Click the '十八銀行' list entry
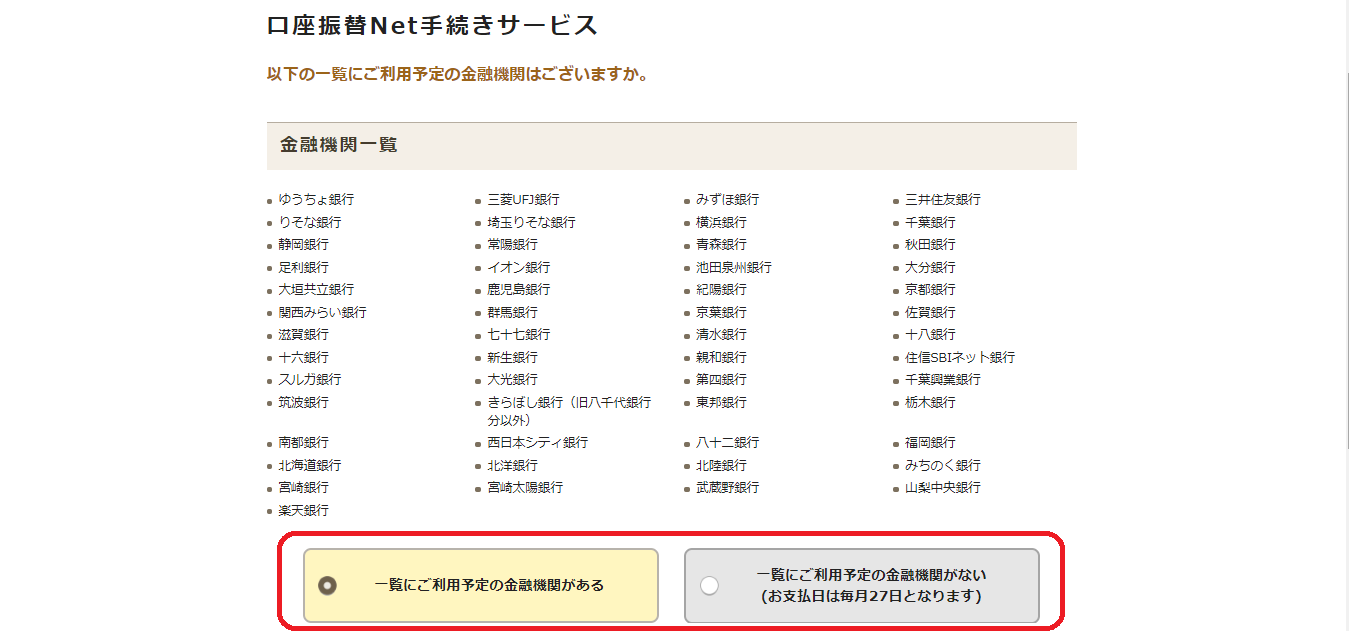Screen dimensions: 1349x631 pyautogui.click(x=930, y=335)
